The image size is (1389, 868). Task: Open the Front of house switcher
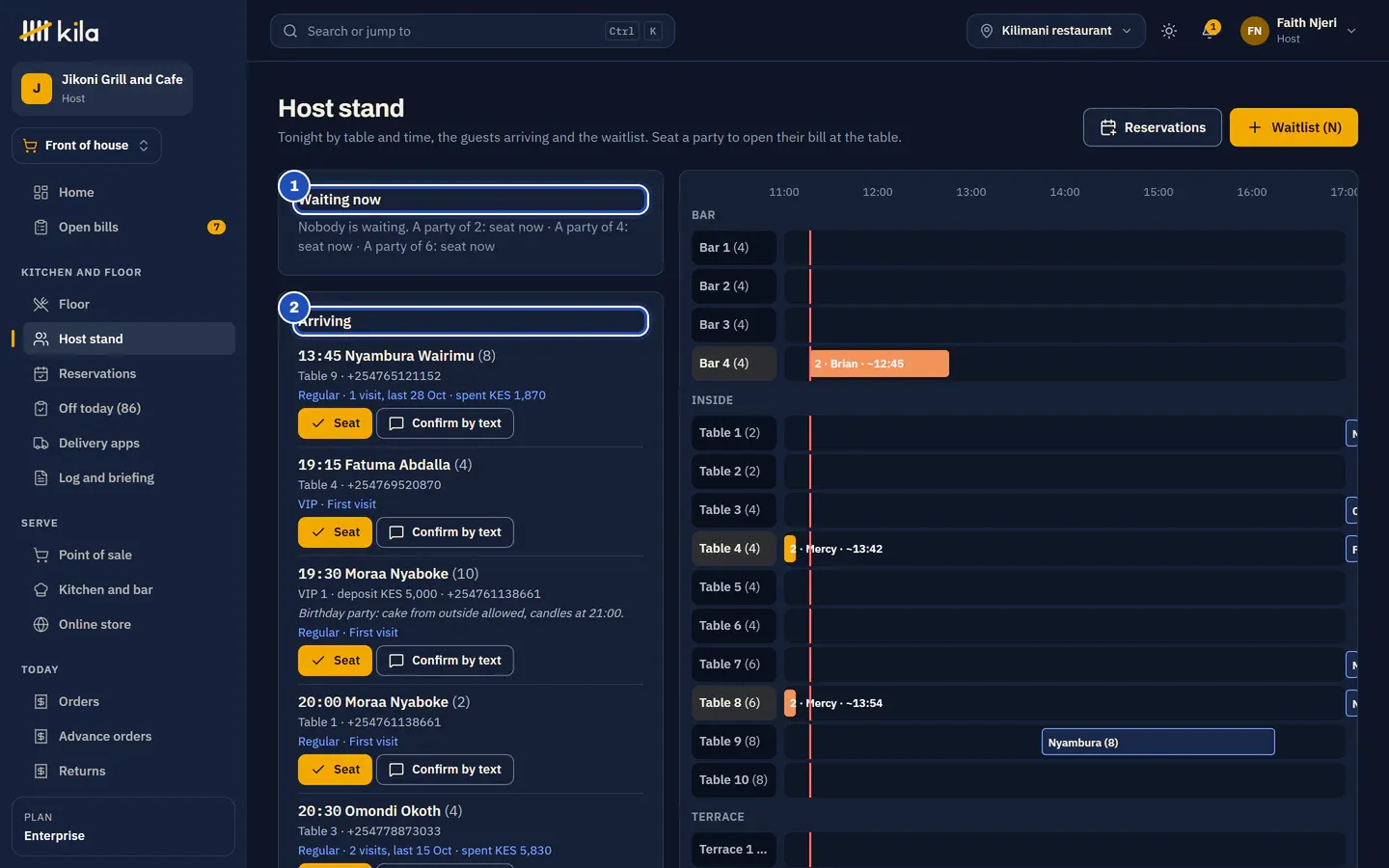point(86,146)
